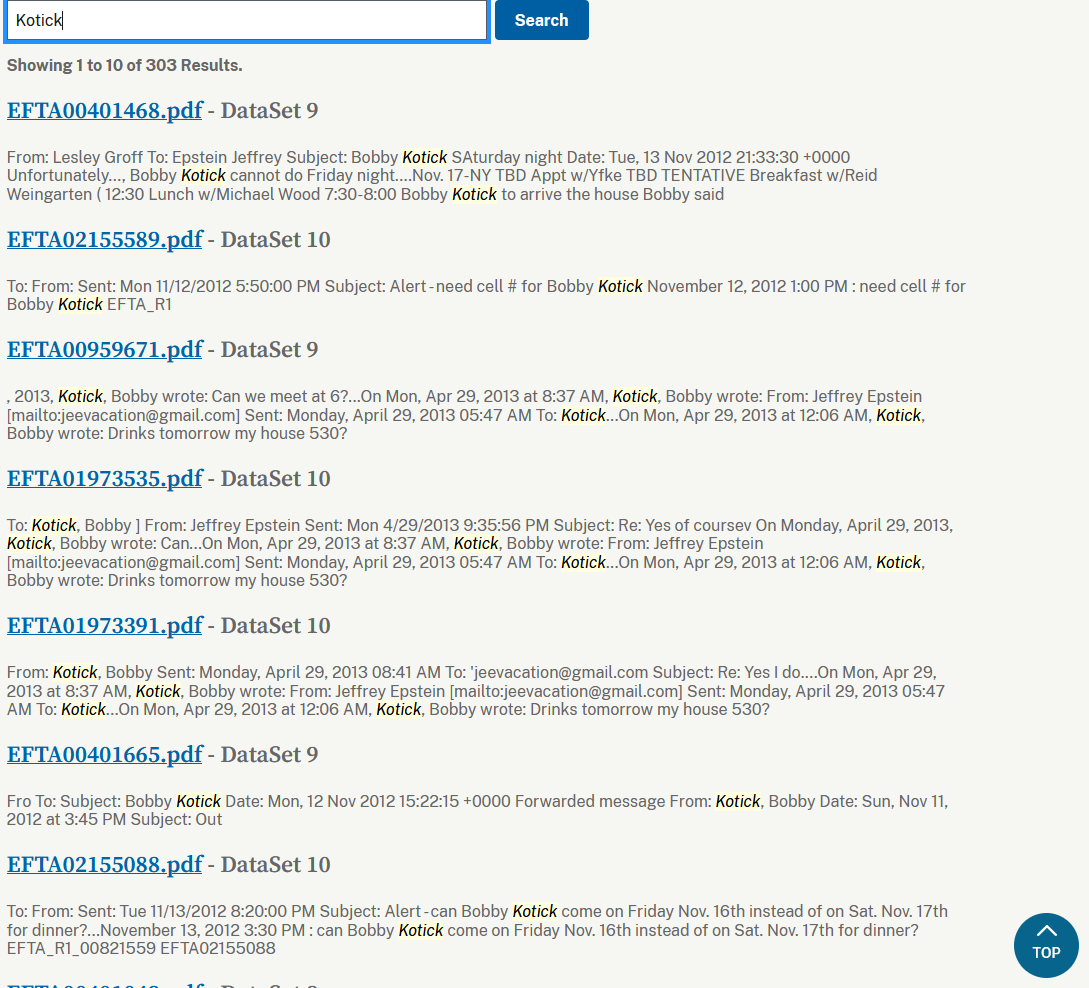Click snippet 'Alert - need cell # for Bobby'
This screenshot has width=1089, height=988.
coord(491,286)
